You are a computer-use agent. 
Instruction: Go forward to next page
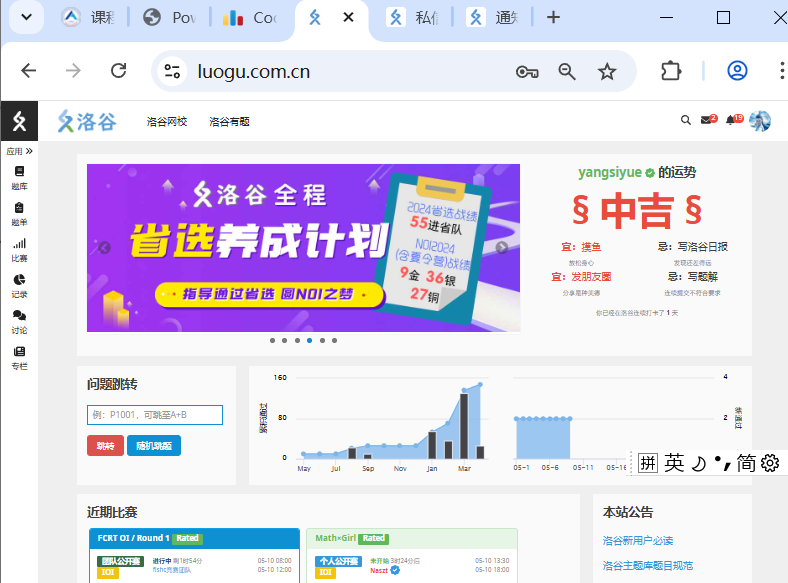tap(73, 71)
